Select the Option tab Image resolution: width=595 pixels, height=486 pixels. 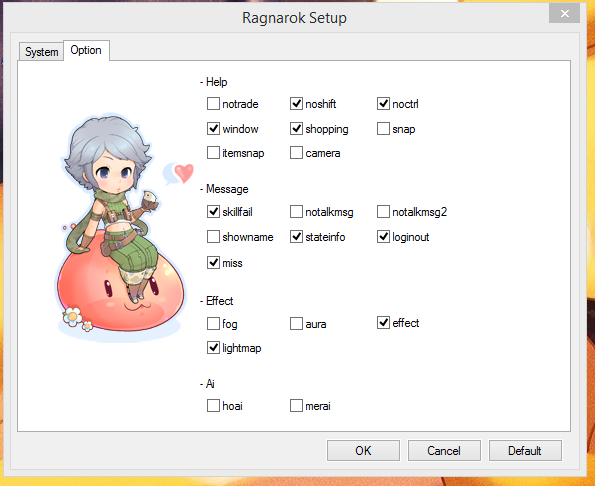86,50
